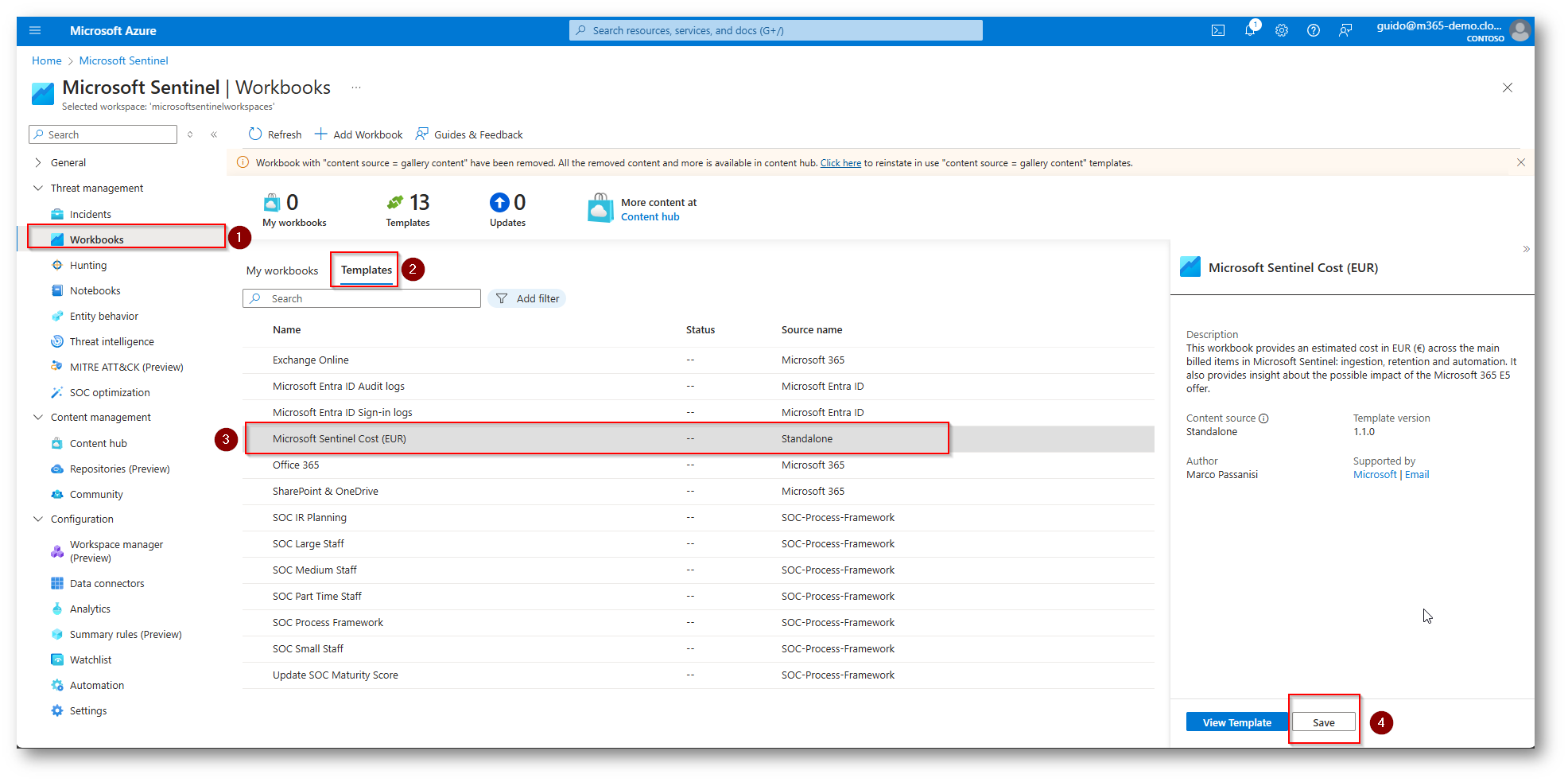Image resolution: width=1568 pixels, height=782 pixels.
Task: Open the Content hub link
Action: tap(650, 216)
